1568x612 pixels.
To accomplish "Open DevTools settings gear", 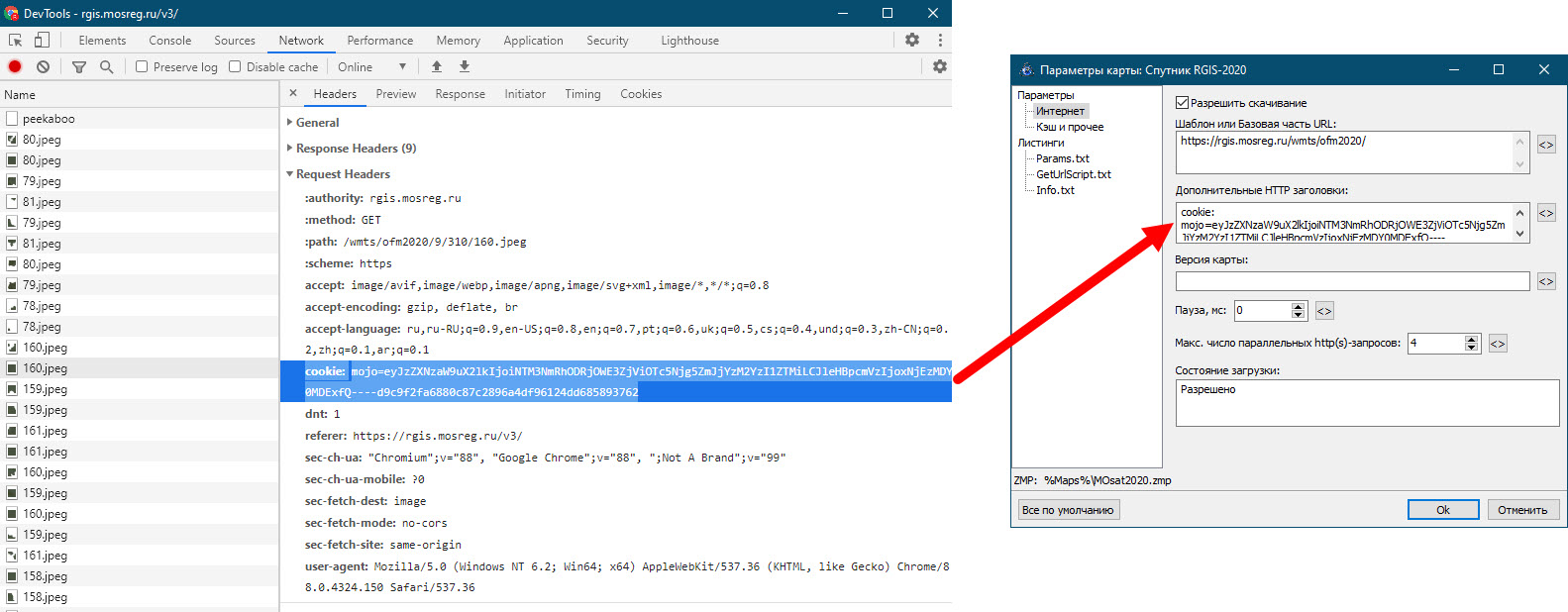I will click(912, 41).
